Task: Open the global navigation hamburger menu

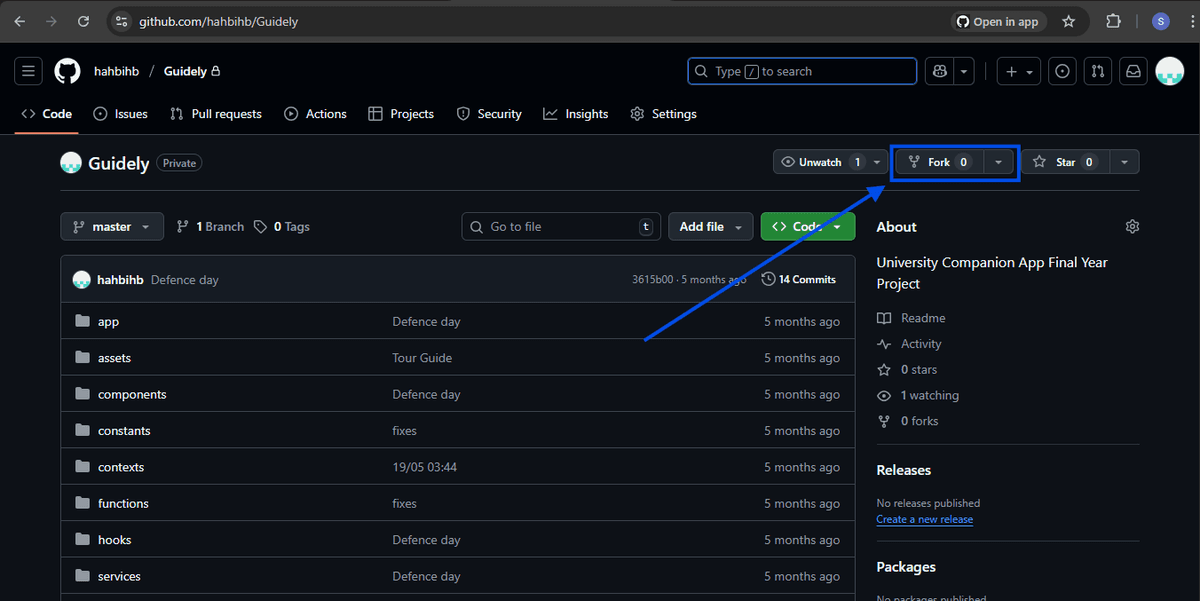Action: (28, 70)
